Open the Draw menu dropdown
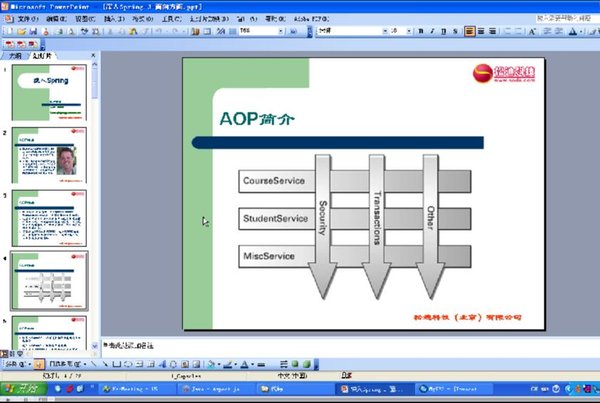 click(x=18, y=364)
